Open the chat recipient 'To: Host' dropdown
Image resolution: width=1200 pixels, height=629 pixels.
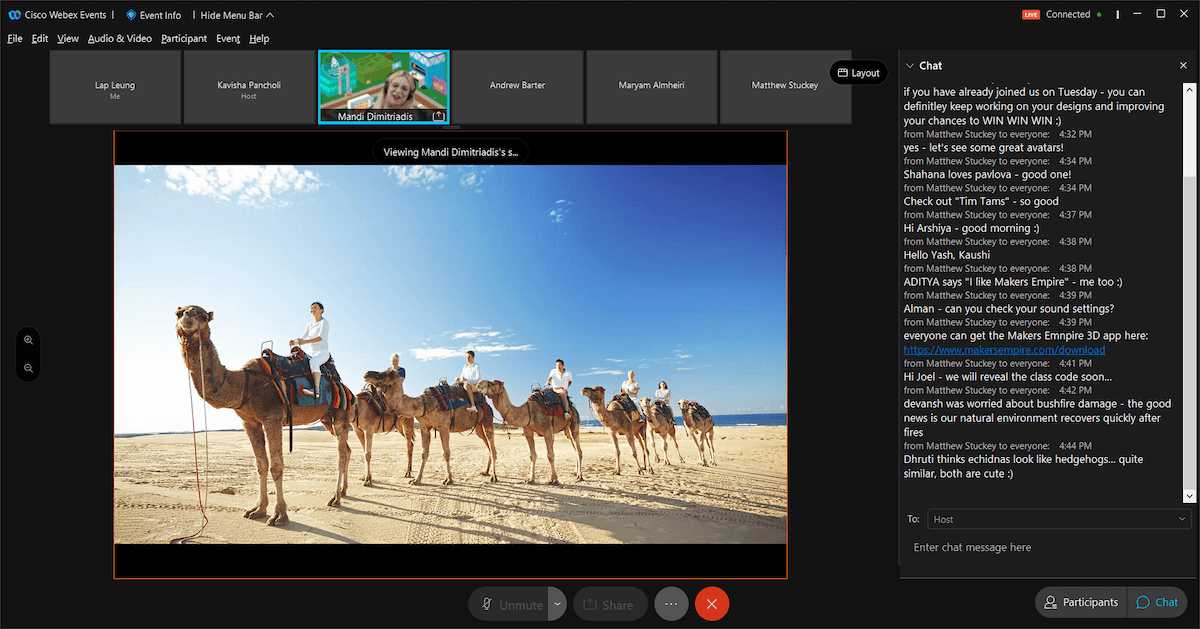[x=1058, y=519]
